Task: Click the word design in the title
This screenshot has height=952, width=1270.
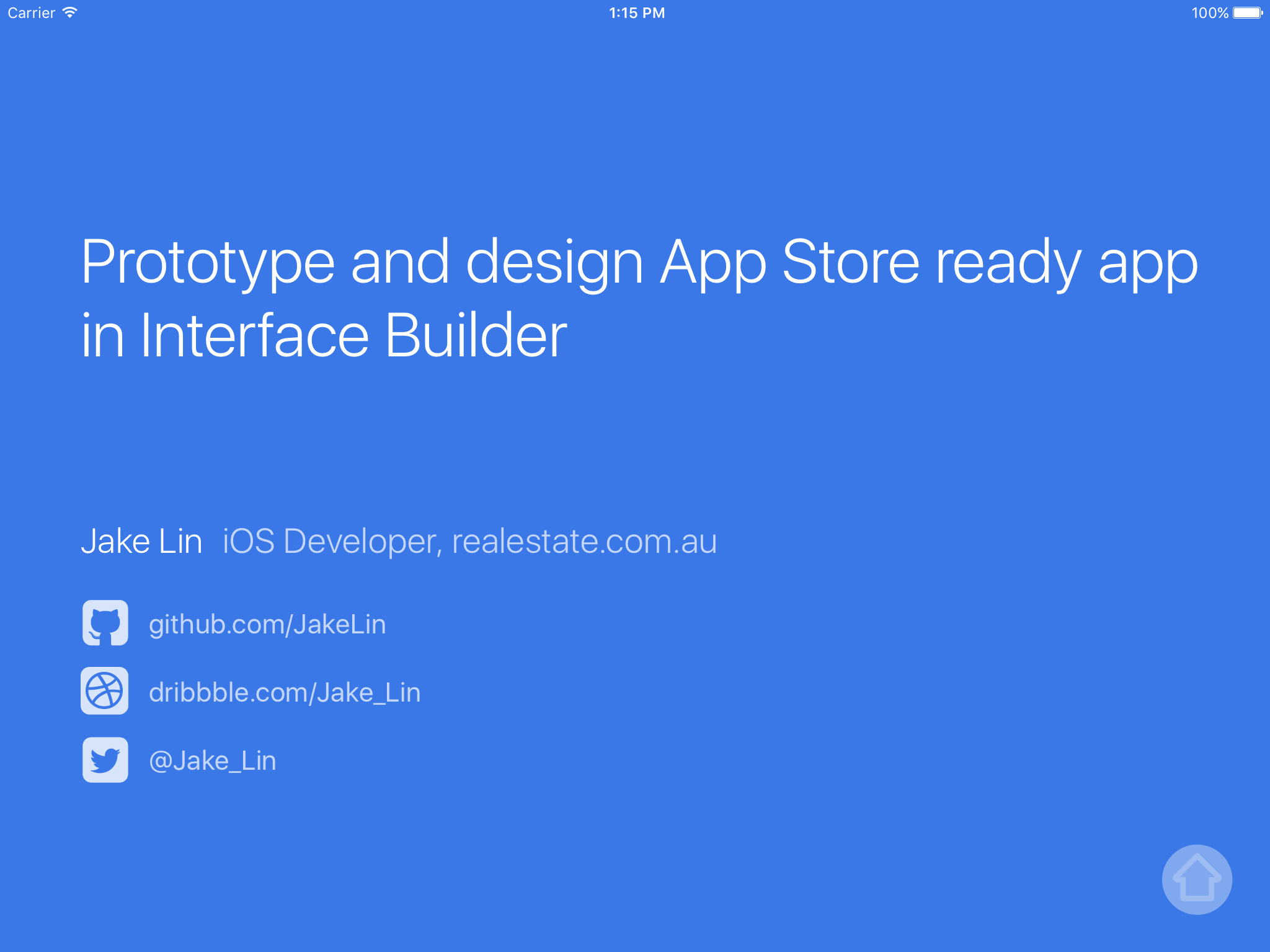Action: coord(554,262)
